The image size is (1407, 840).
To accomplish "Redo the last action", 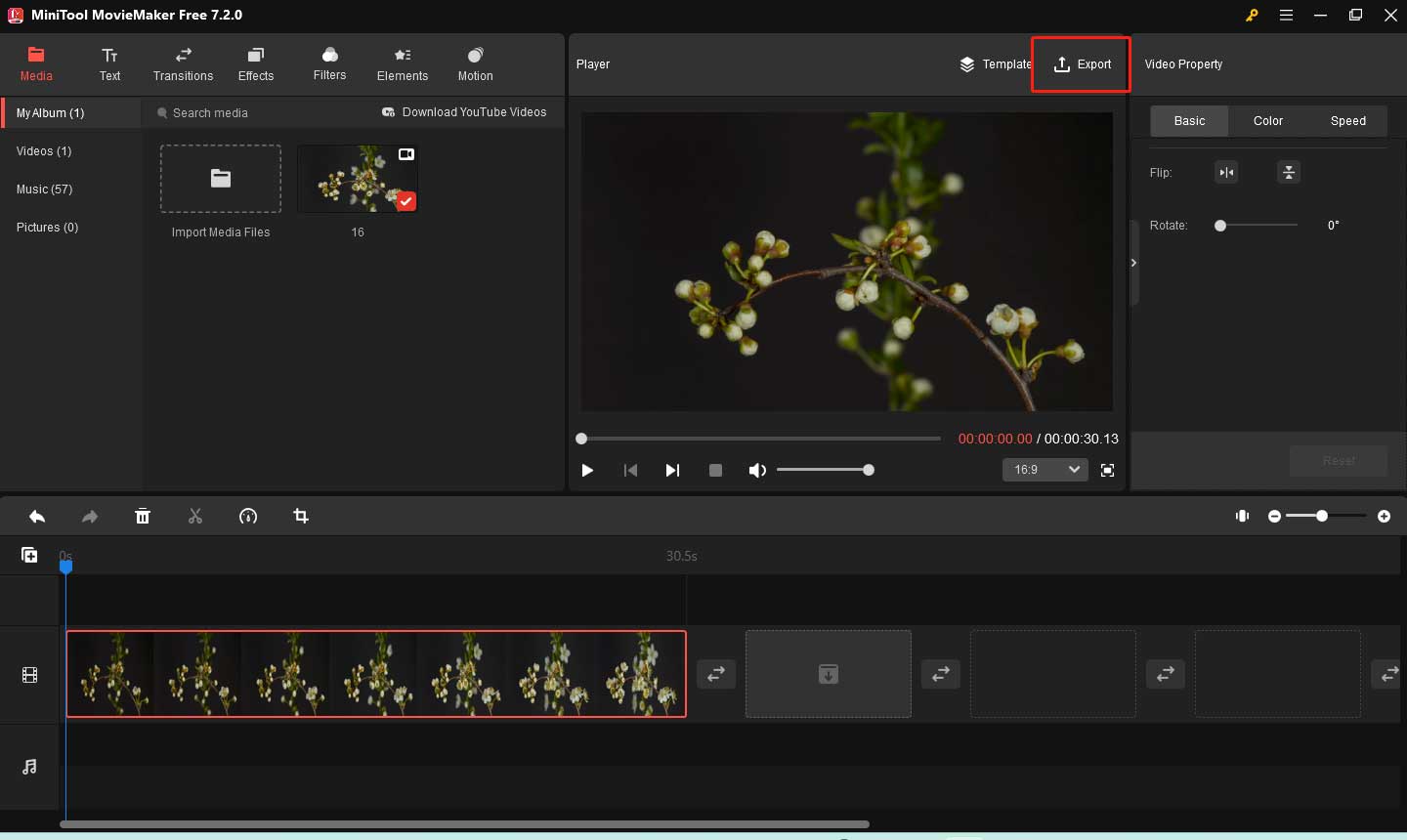I will tap(90, 517).
